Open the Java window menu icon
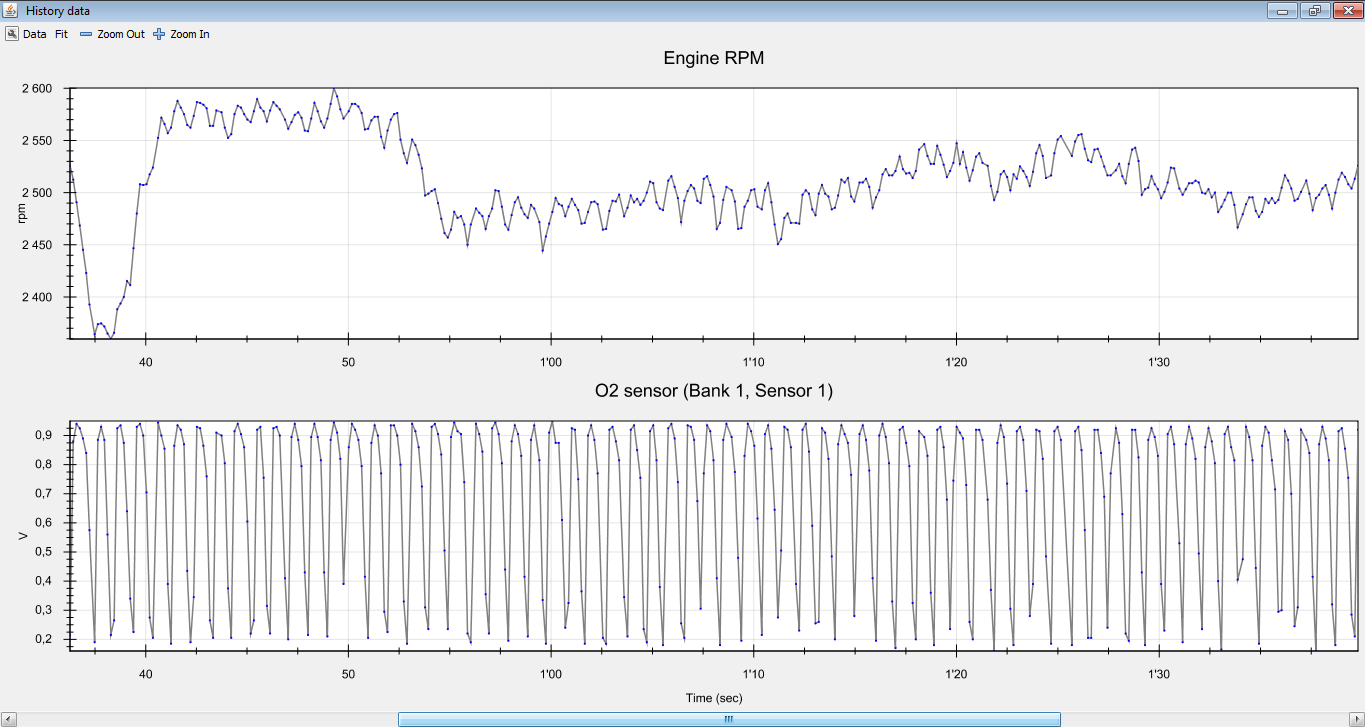 pyautogui.click(x=11, y=10)
